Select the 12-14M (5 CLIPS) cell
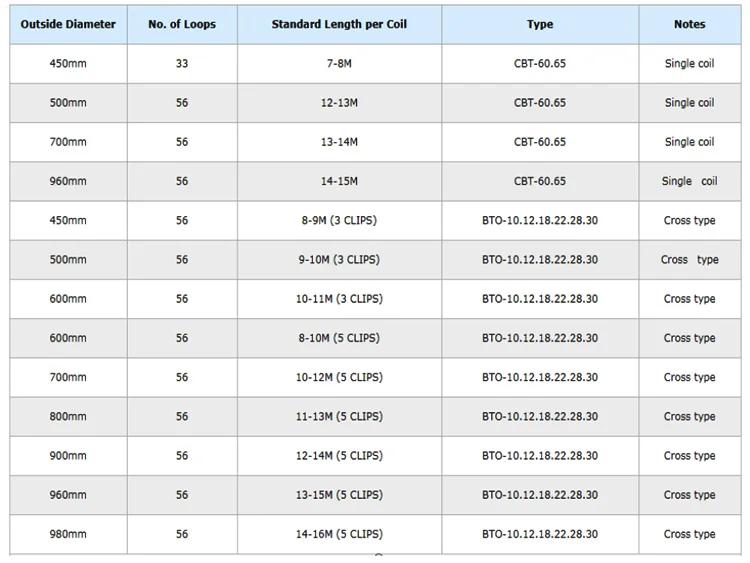Screen dimensions: 750x563 (339, 456)
